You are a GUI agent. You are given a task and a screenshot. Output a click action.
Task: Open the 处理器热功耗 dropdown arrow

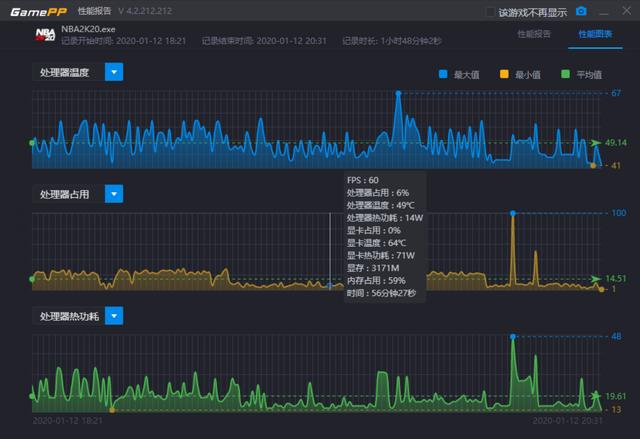[114, 316]
